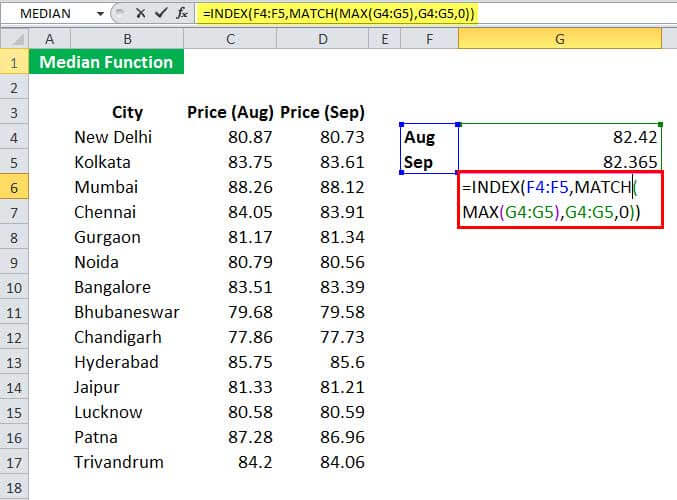
Task: Select the Kolkata cell
Action: pyautogui.click(x=127, y=162)
